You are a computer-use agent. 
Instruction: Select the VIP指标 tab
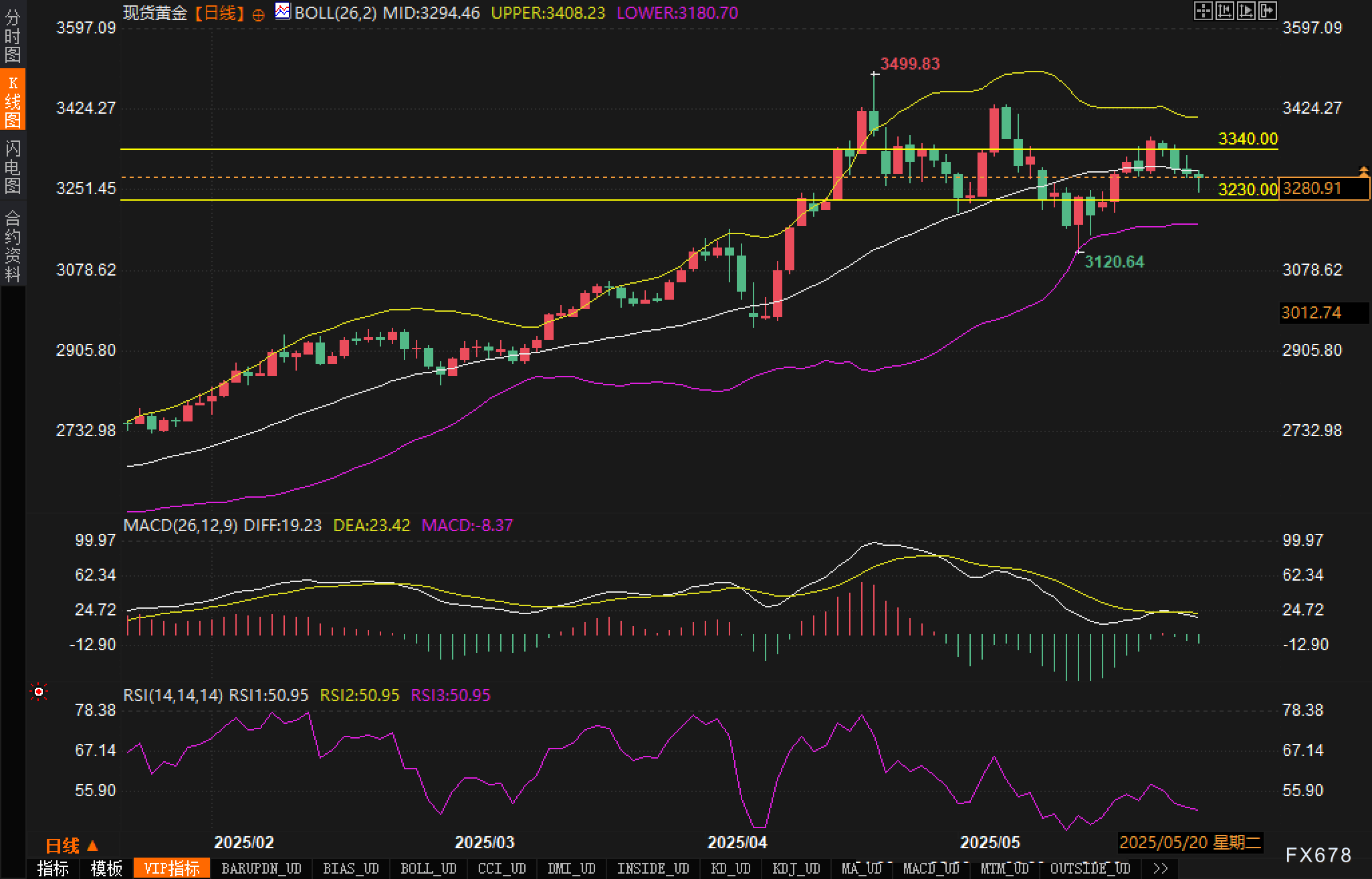point(172,868)
